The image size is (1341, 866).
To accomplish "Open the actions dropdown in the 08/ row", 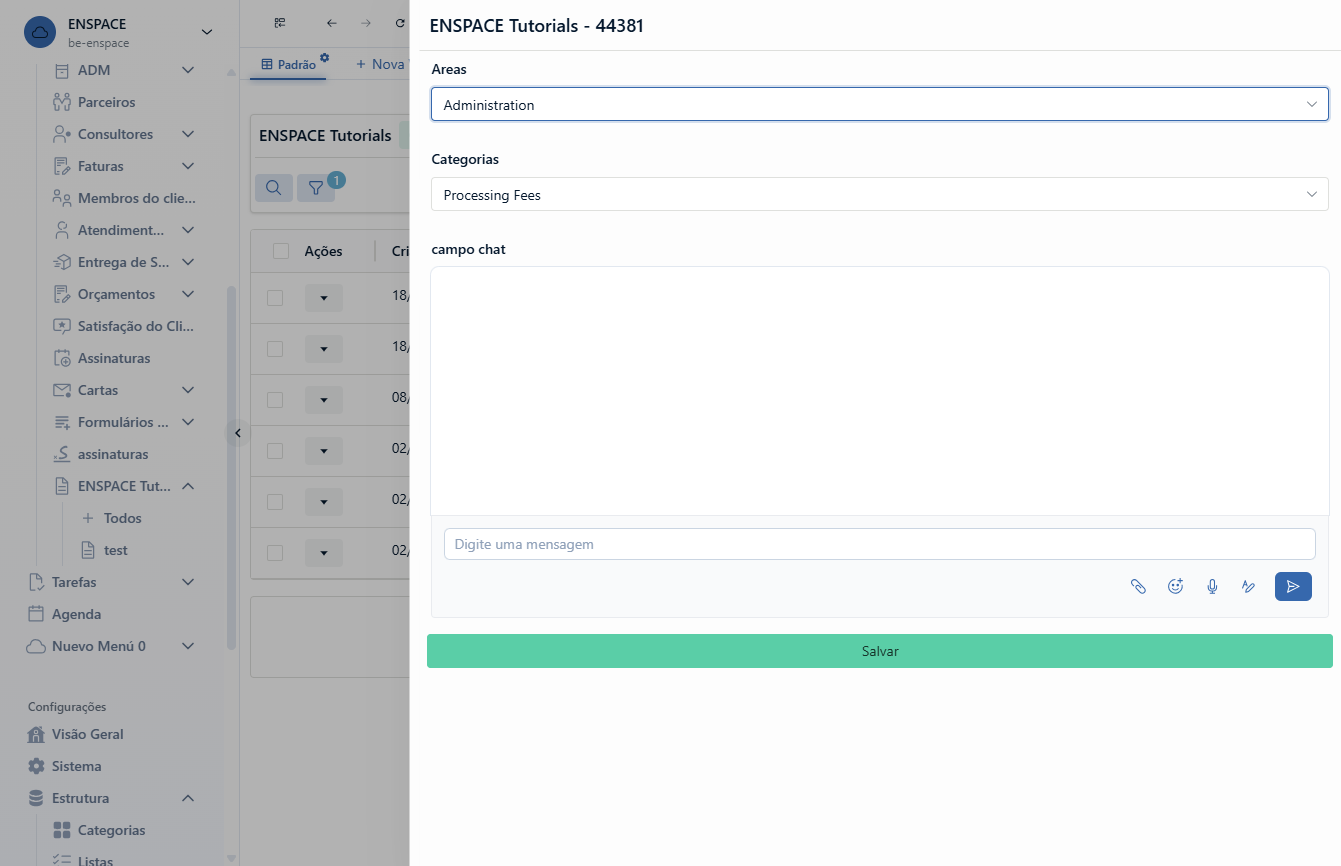I will [x=323, y=400].
